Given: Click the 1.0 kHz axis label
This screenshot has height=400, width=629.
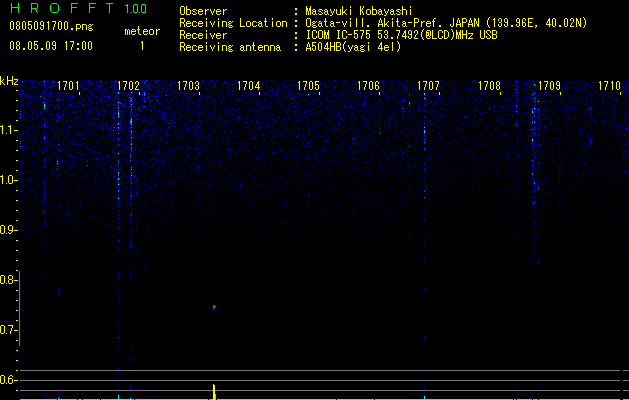Looking at the screenshot, I should click(x=8, y=180).
